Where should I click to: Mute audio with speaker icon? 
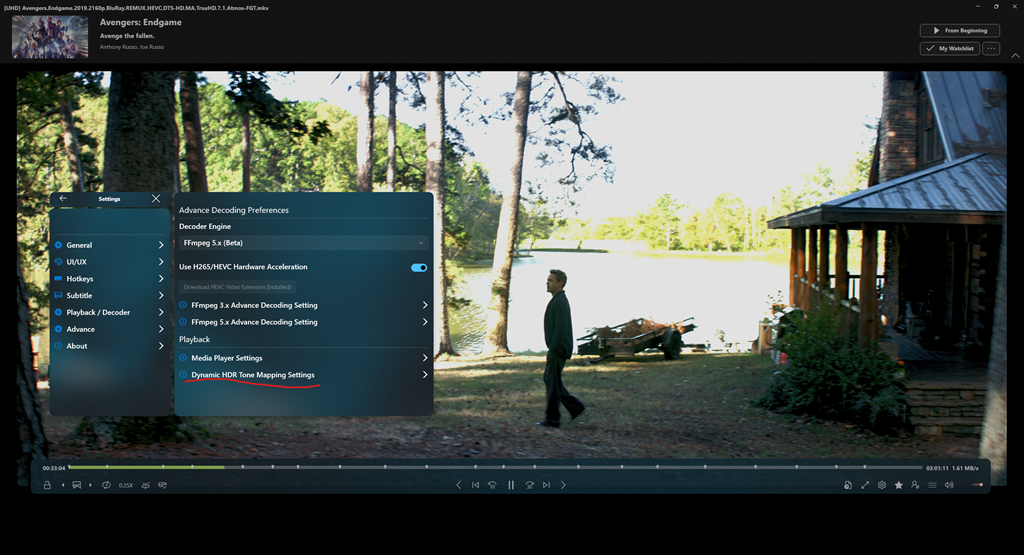pyautogui.click(x=949, y=485)
